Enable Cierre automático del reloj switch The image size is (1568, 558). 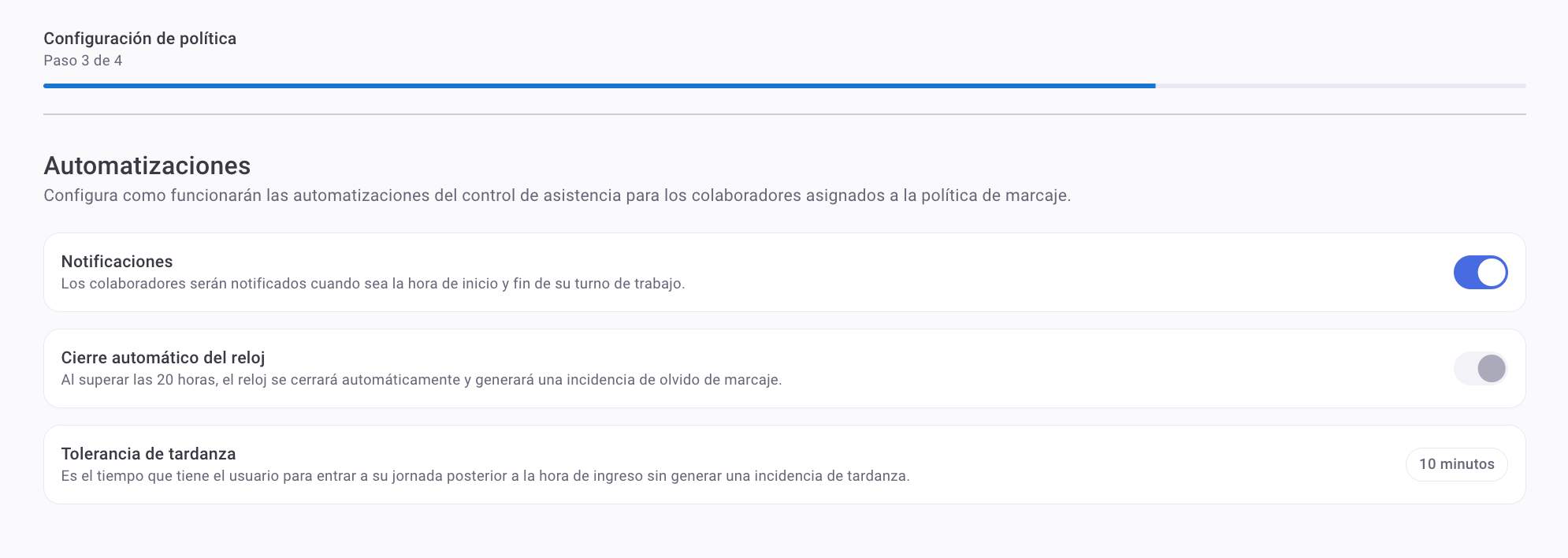tap(1480, 369)
